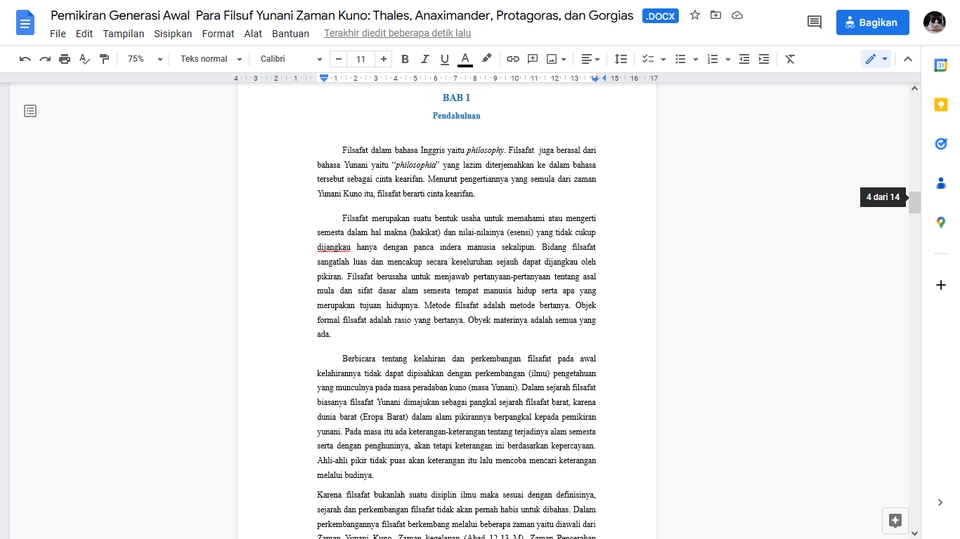The height and width of the screenshot is (539, 960).
Task: Clear text formatting
Action: (790, 59)
